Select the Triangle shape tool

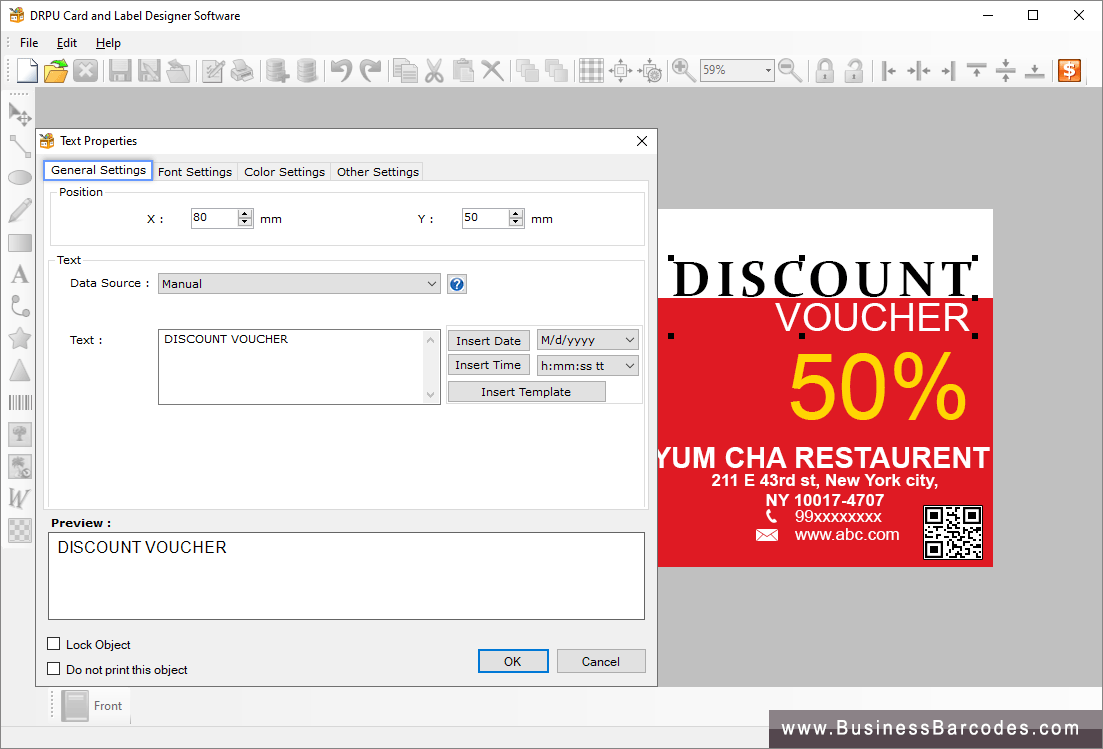[20, 371]
